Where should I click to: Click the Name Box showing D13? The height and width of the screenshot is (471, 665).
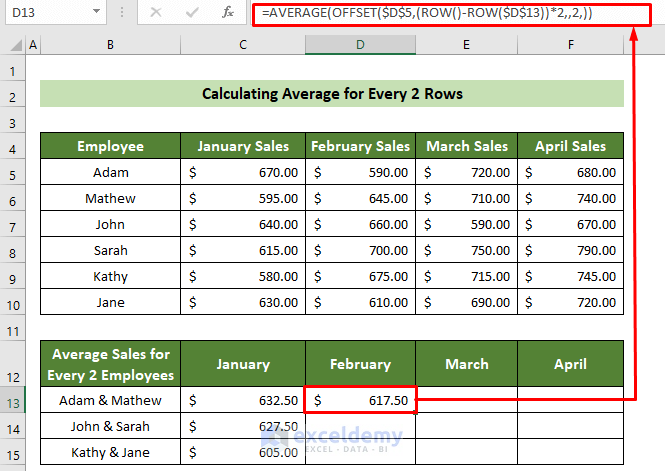(46, 13)
